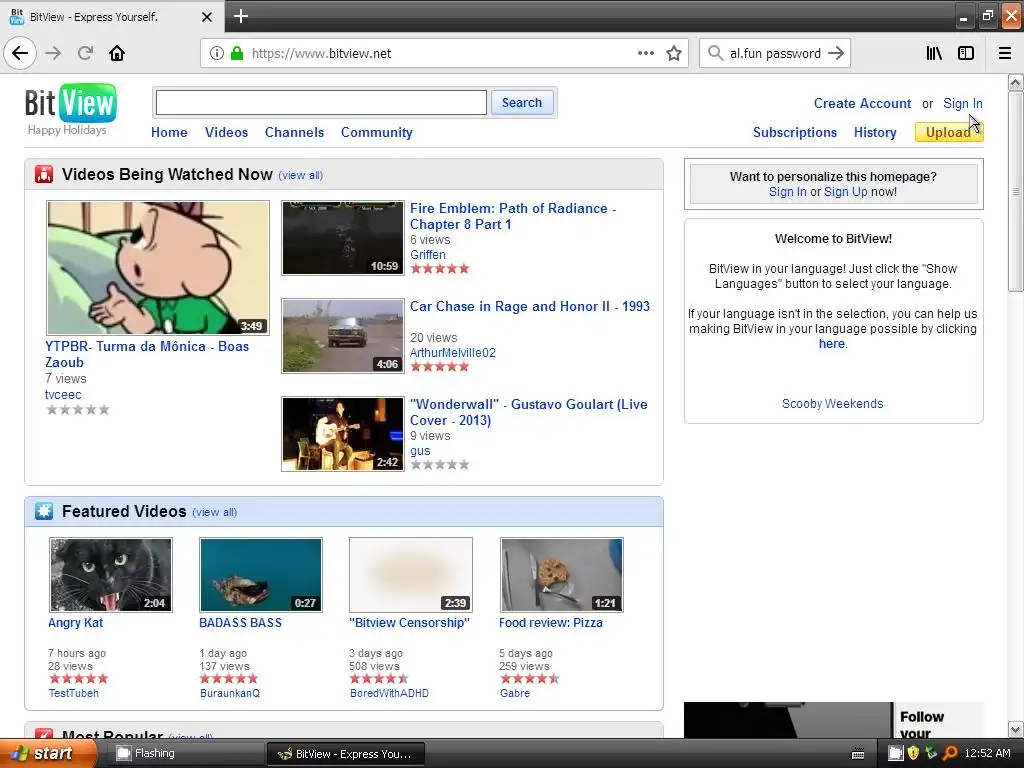
Task: Click the grey star rating under tvceec
Action: 78,409
